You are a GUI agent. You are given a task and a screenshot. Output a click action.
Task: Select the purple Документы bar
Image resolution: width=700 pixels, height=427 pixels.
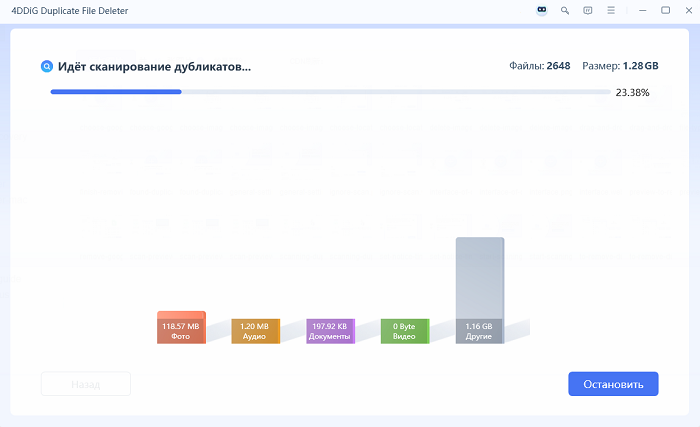tap(330, 331)
